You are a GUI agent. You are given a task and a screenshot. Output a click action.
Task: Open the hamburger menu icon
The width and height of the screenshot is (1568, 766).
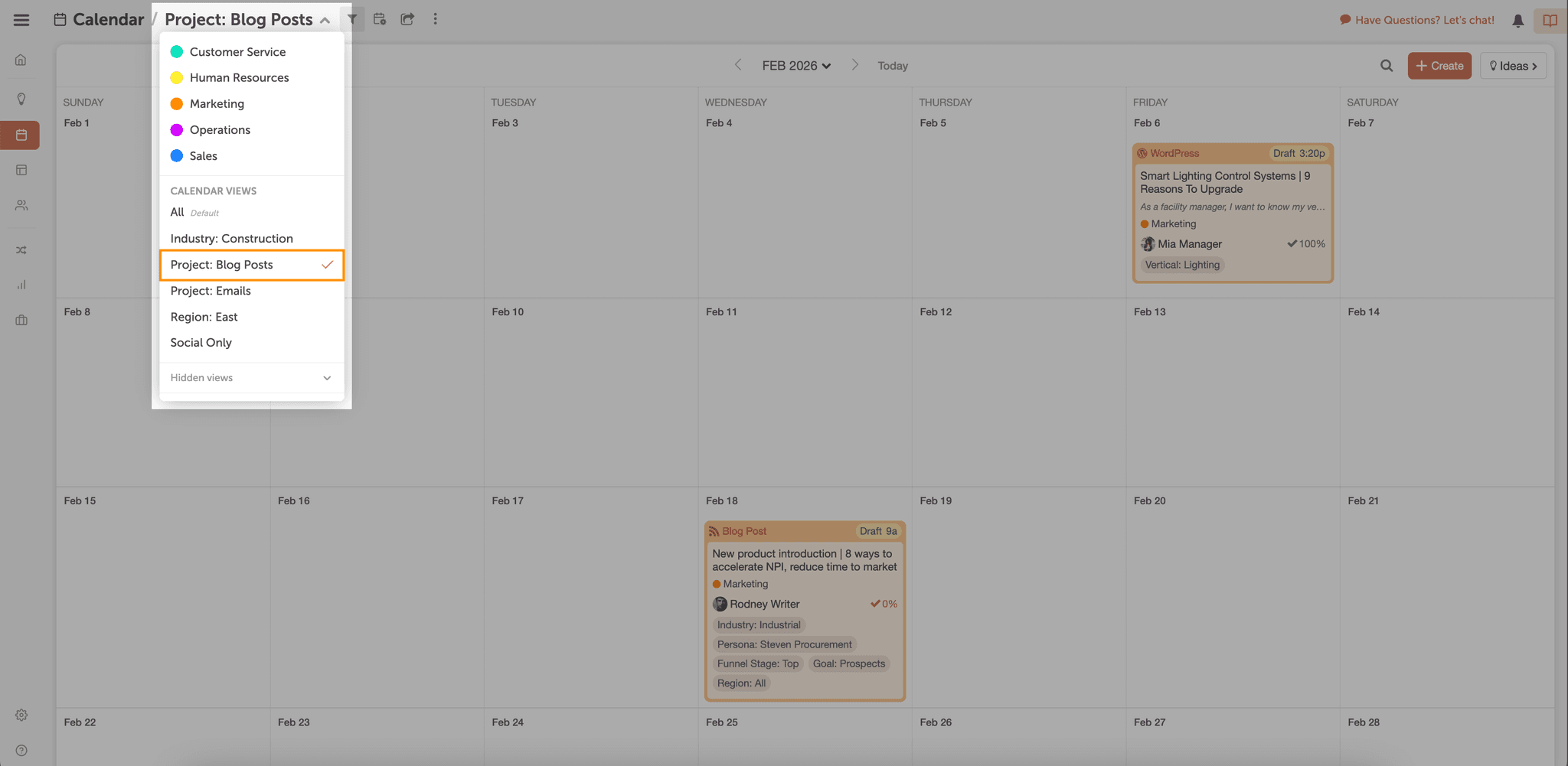point(21,19)
